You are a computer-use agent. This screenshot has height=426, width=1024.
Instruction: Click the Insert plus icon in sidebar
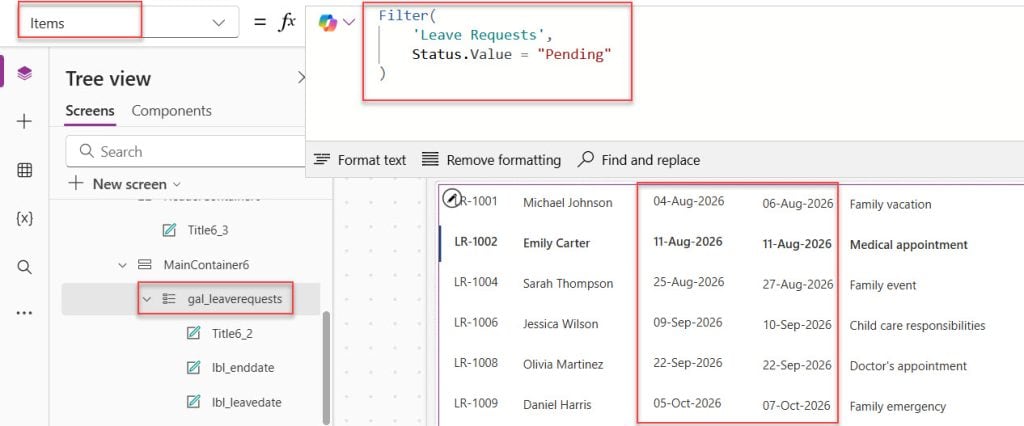coord(24,122)
